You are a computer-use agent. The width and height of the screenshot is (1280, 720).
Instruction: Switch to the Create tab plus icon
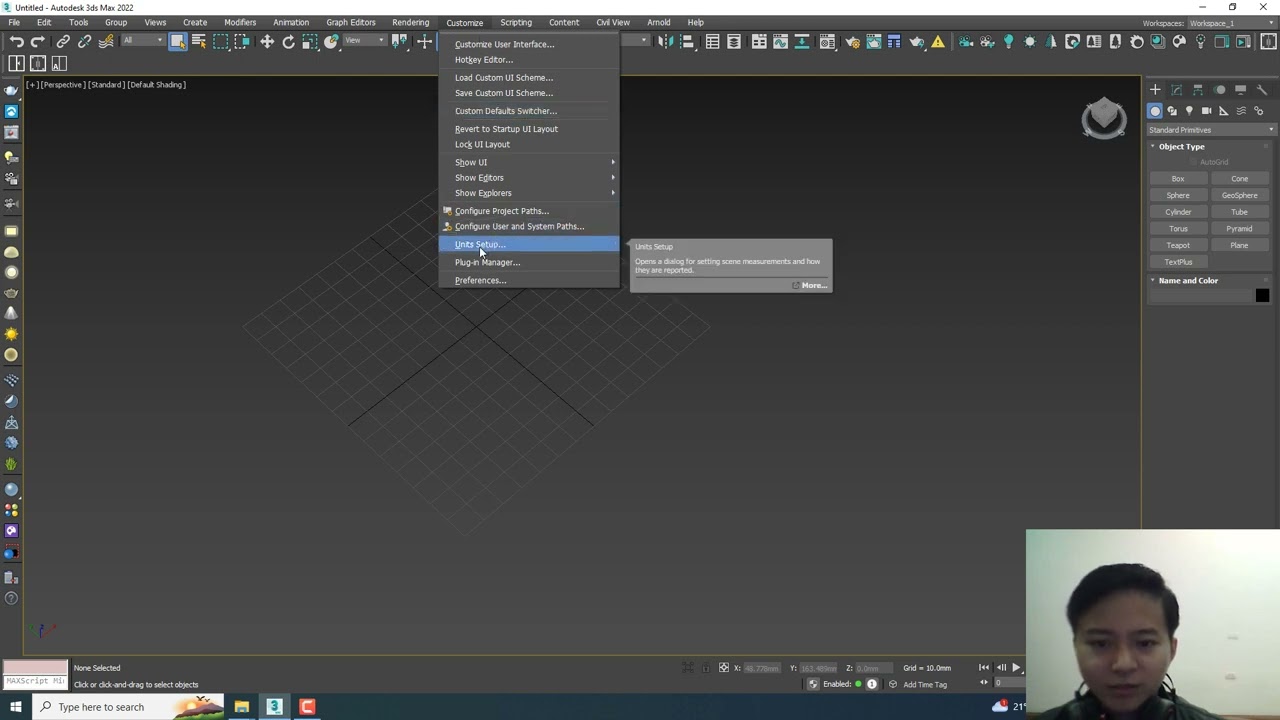coord(1155,90)
